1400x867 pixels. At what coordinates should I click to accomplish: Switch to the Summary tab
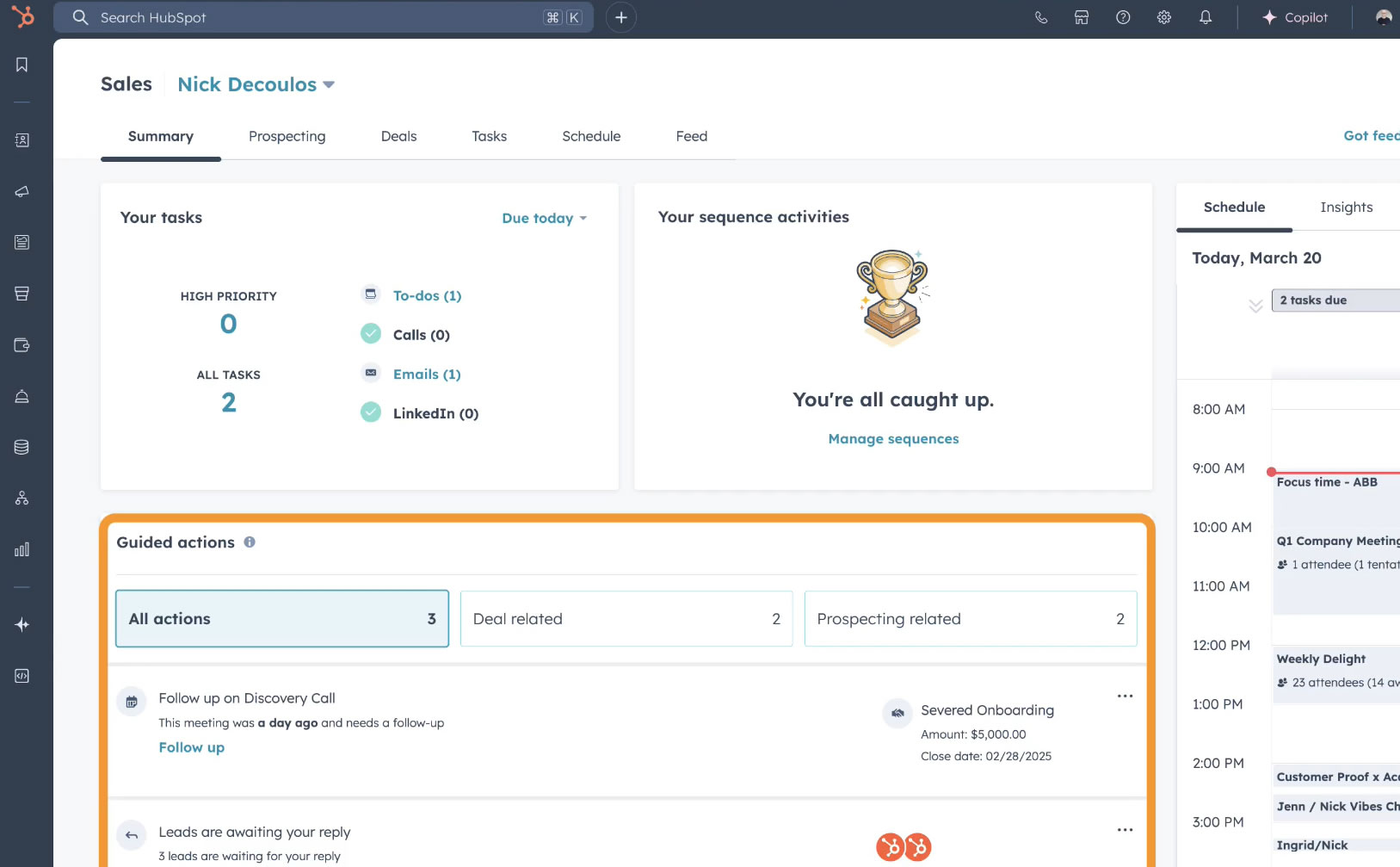161,136
